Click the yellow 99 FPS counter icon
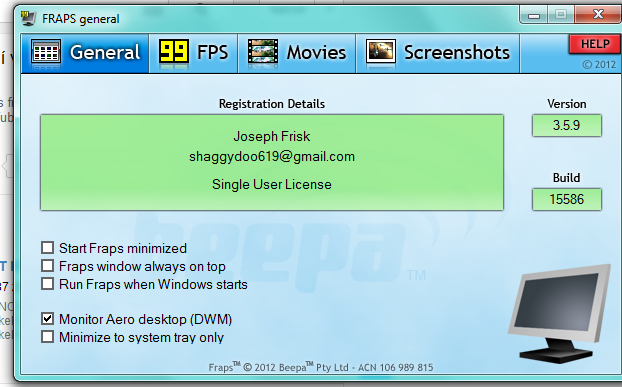 [x=173, y=52]
